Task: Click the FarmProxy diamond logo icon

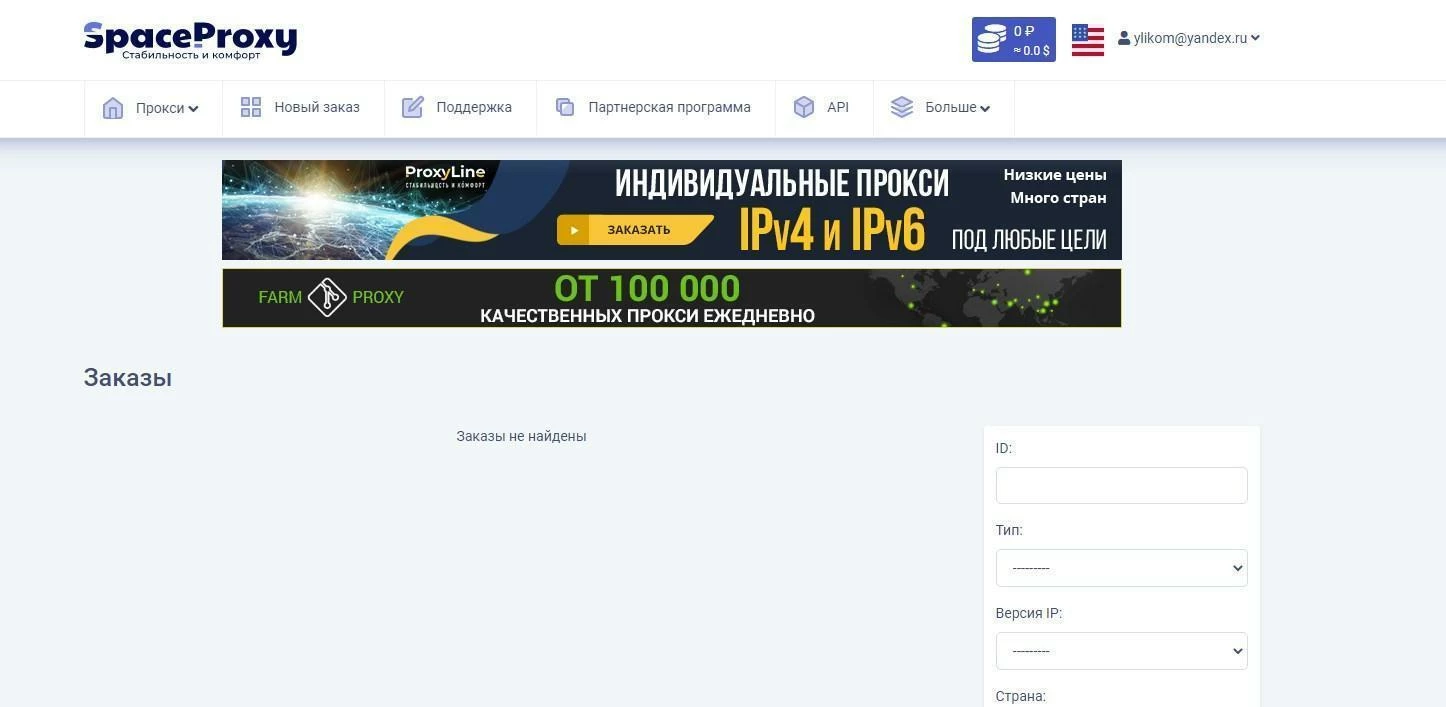Action: pyautogui.click(x=327, y=297)
